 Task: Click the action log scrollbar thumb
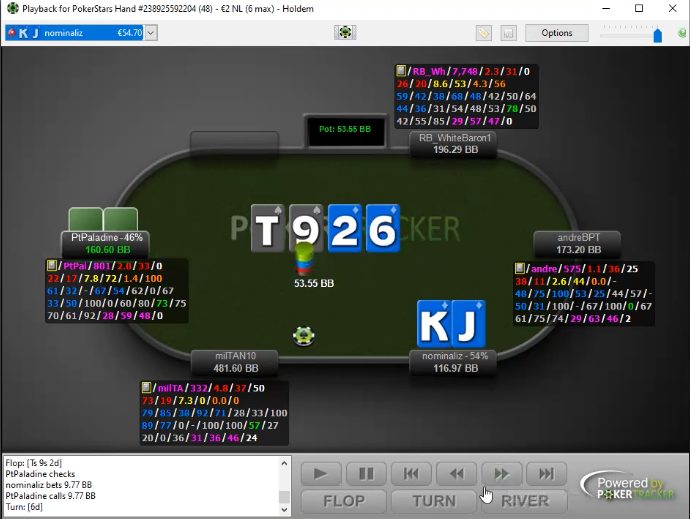pyautogui.click(x=284, y=497)
